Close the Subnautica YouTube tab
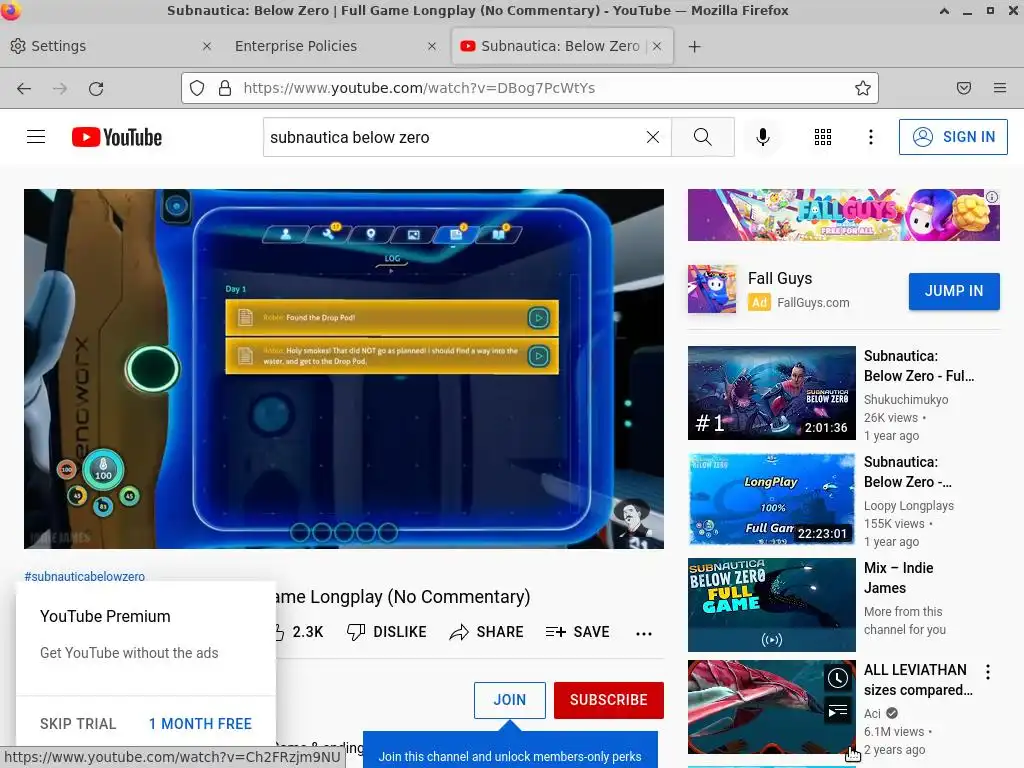The width and height of the screenshot is (1024, 768). [x=657, y=46]
